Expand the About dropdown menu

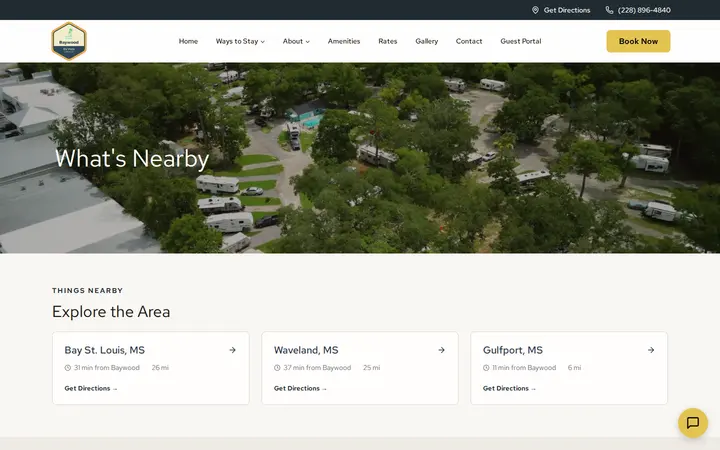296,41
